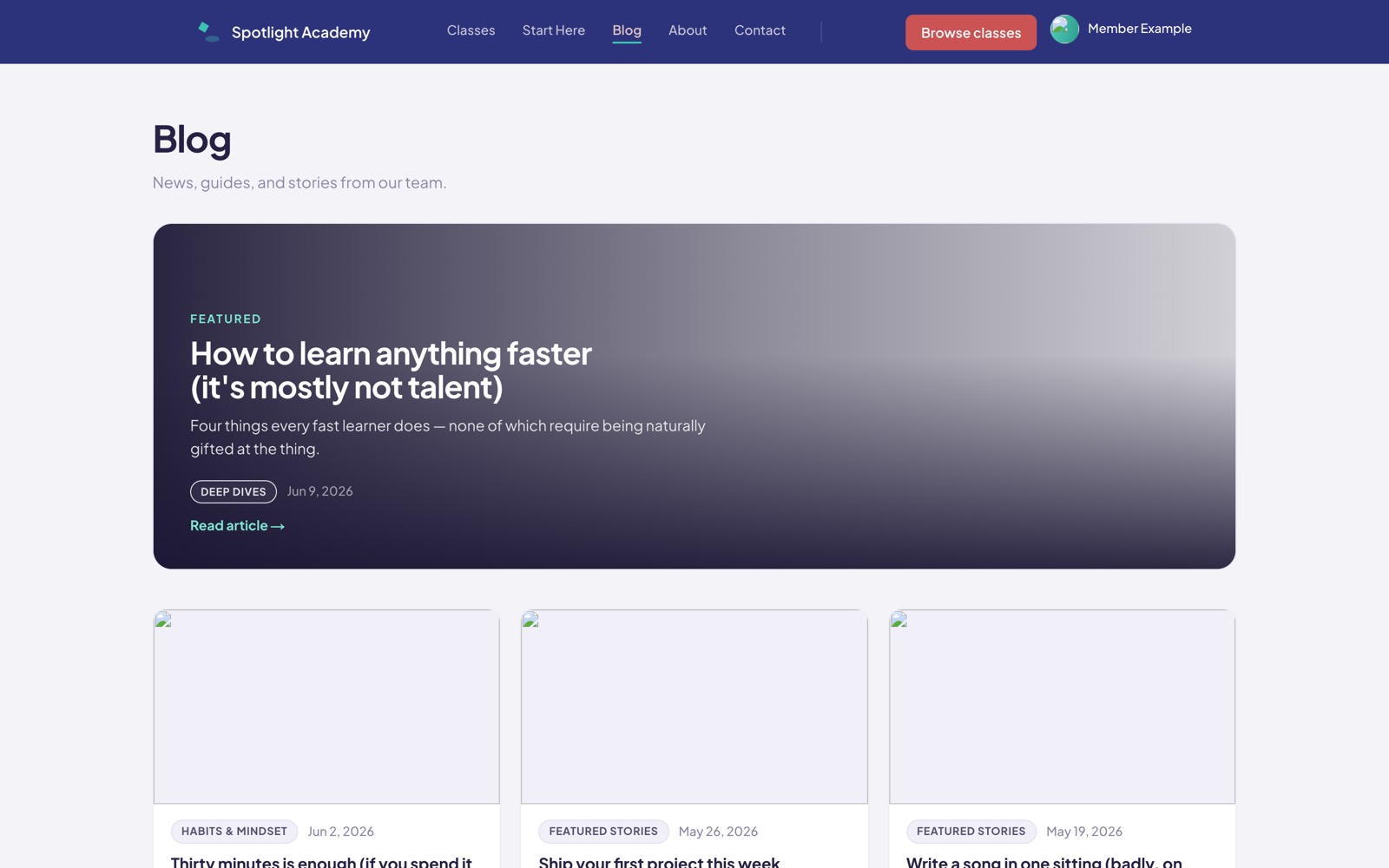The height and width of the screenshot is (868, 1389).
Task: Open Write a song in one sitting title
Action: pyautogui.click(x=1044, y=861)
